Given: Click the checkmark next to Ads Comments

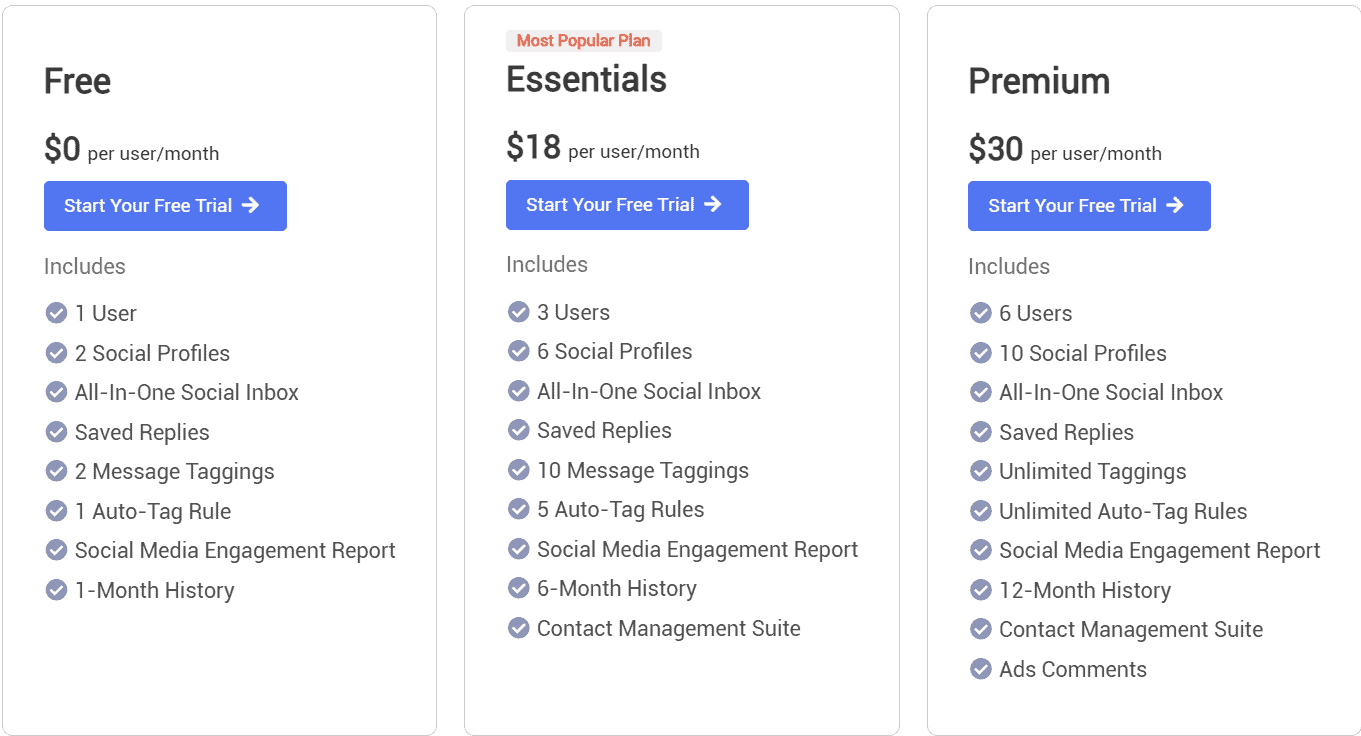Looking at the screenshot, I should pos(980,668).
